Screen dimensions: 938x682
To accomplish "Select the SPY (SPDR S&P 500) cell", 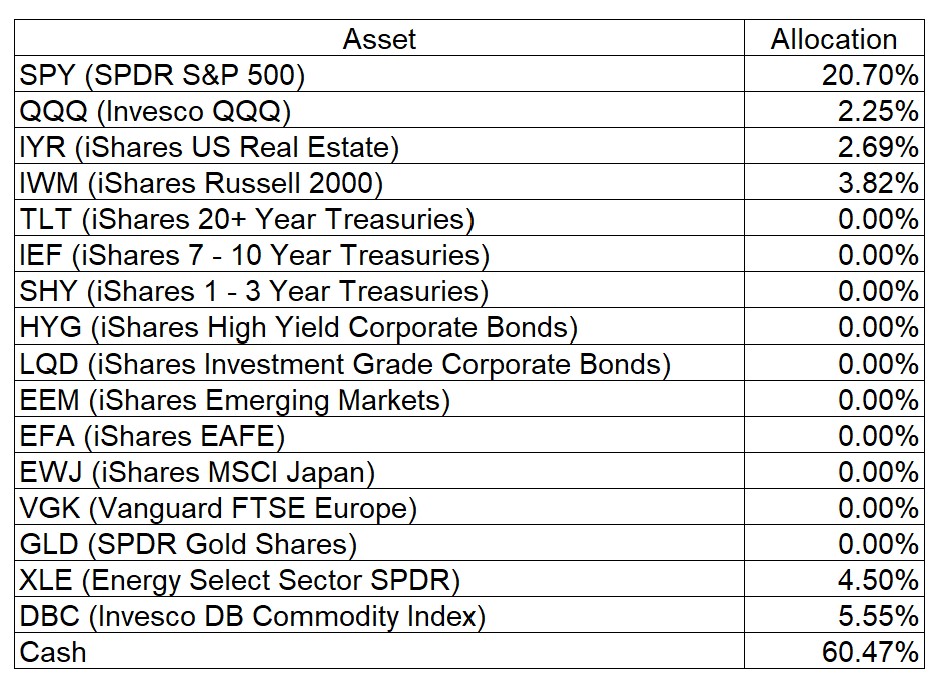I will pyautogui.click(x=163, y=75).
